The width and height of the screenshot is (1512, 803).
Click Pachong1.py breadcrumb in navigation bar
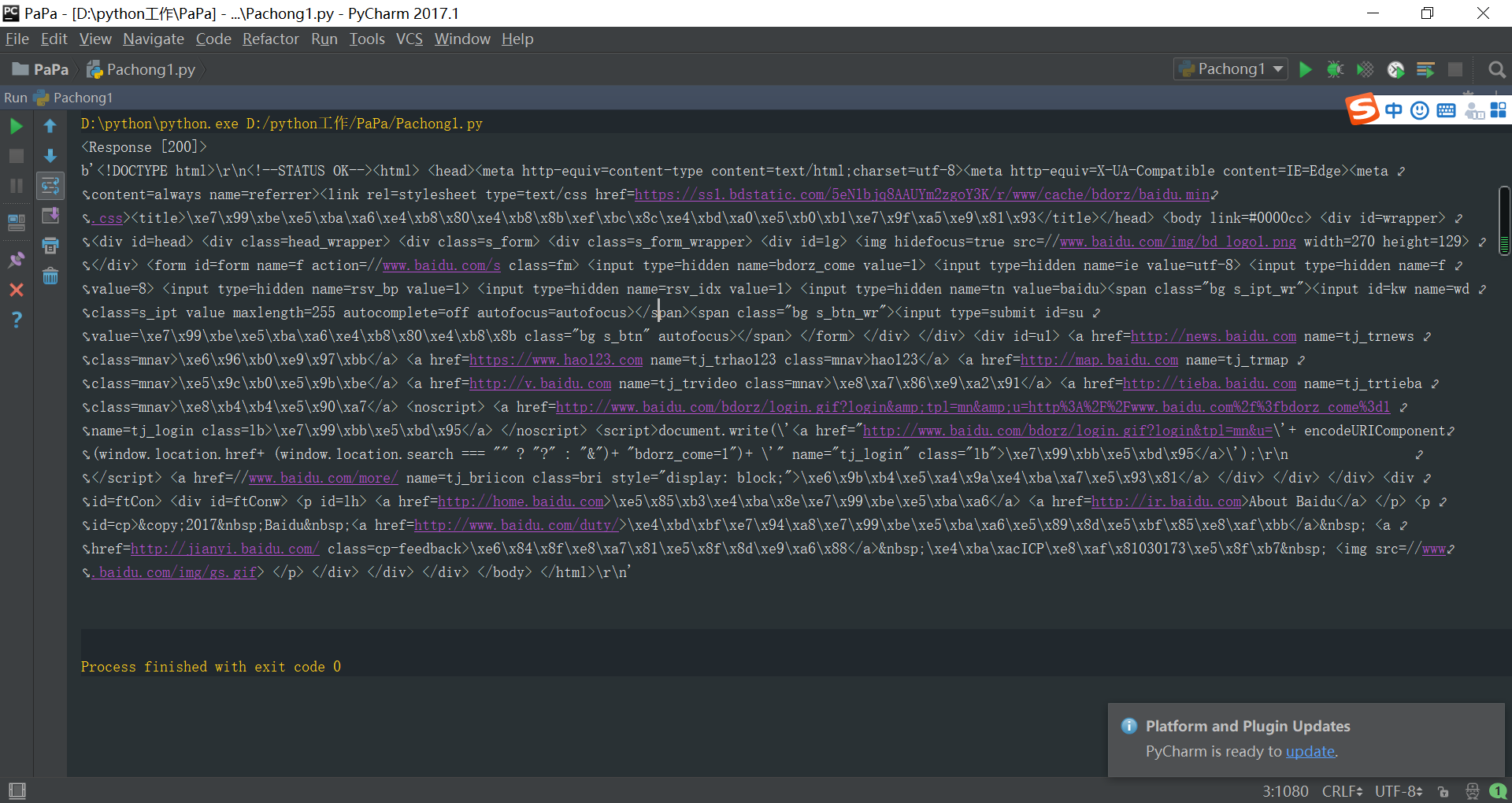point(142,69)
